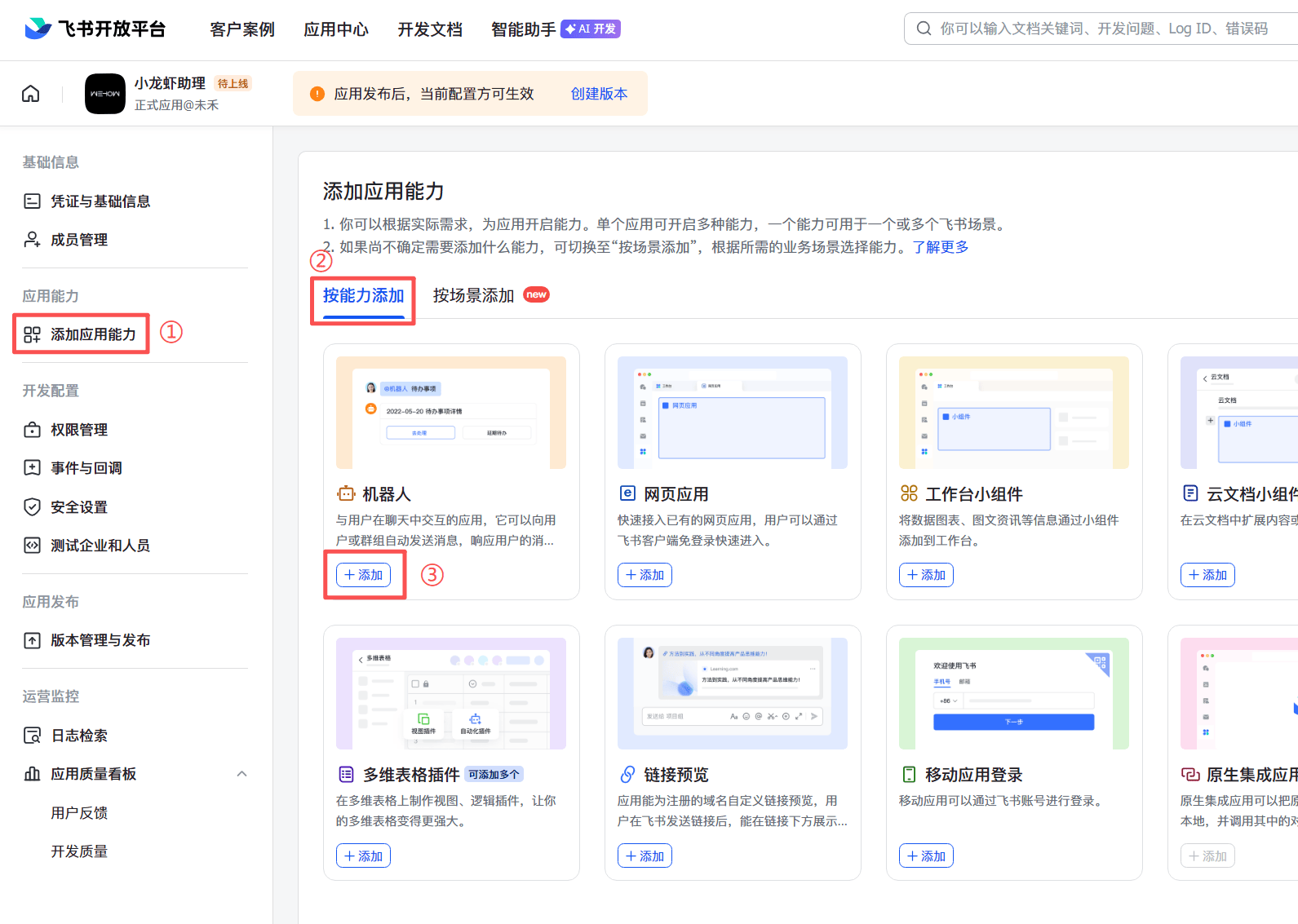Click the 添加应用能力 page heading
This screenshot has width=1298, height=924.
pyautogui.click(x=383, y=192)
